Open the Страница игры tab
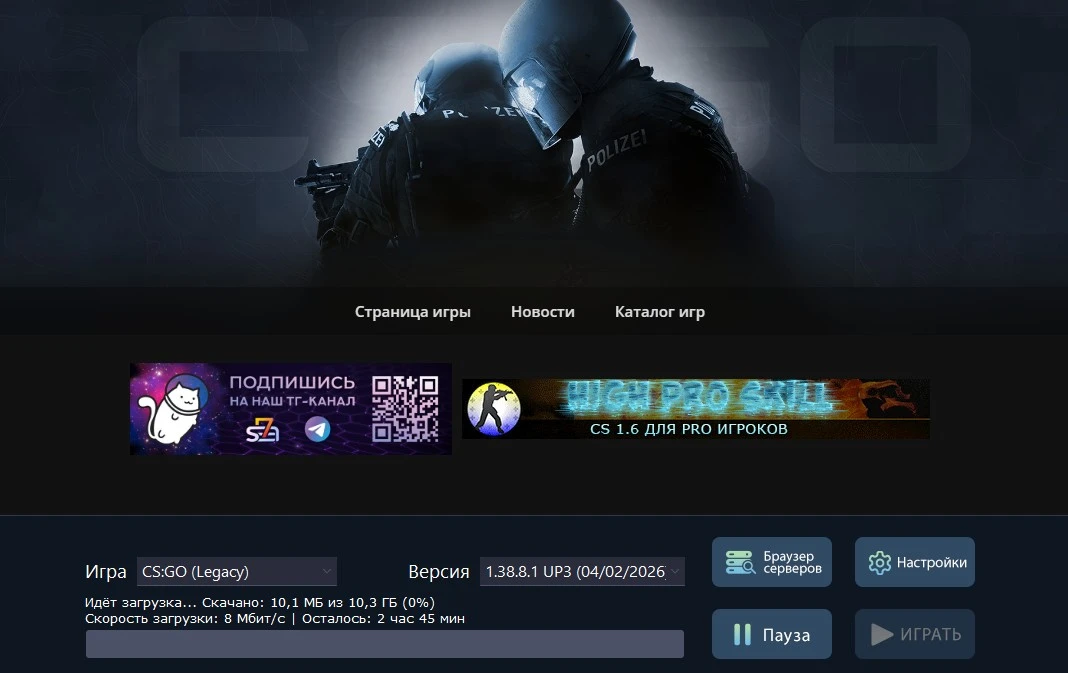This screenshot has height=673, width=1068. click(413, 312)
